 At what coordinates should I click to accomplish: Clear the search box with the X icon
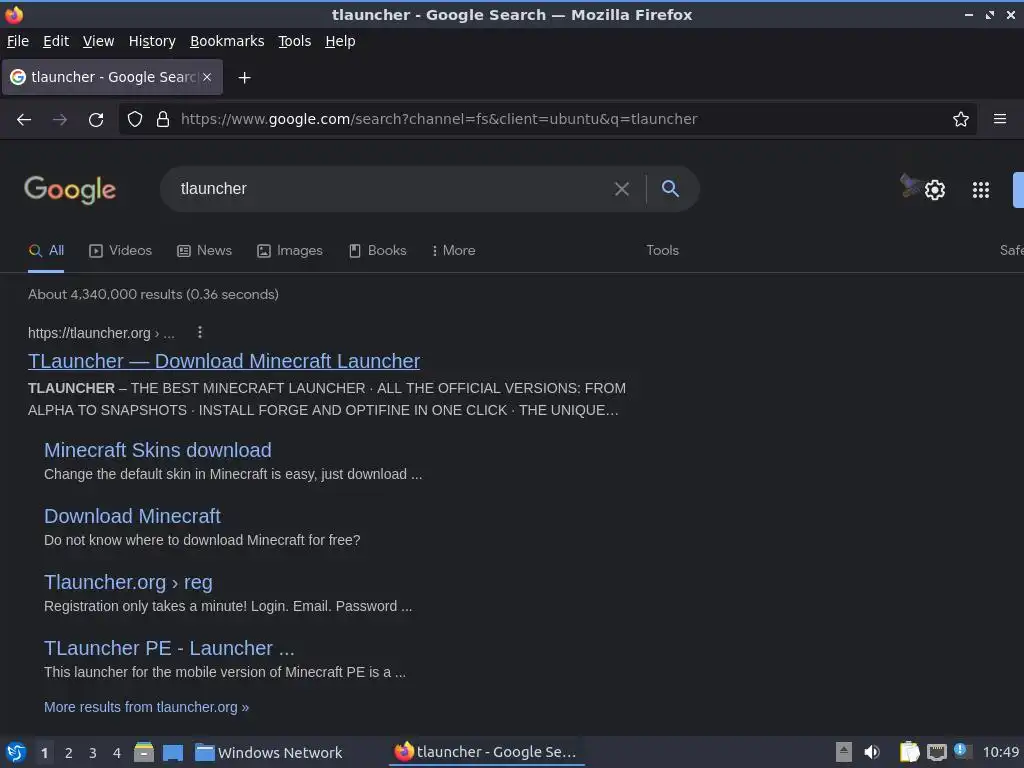622,189
